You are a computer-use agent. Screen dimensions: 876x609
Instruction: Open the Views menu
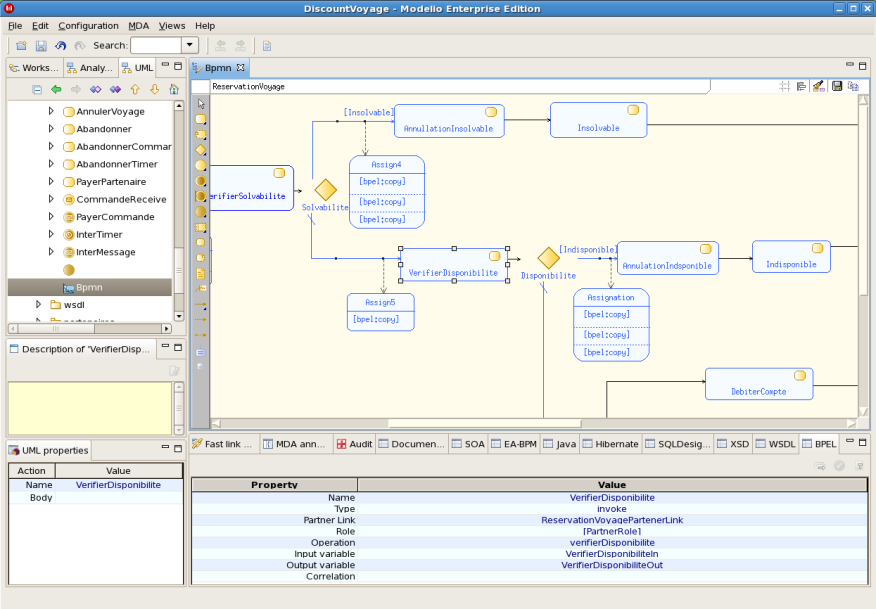(172, 26)
